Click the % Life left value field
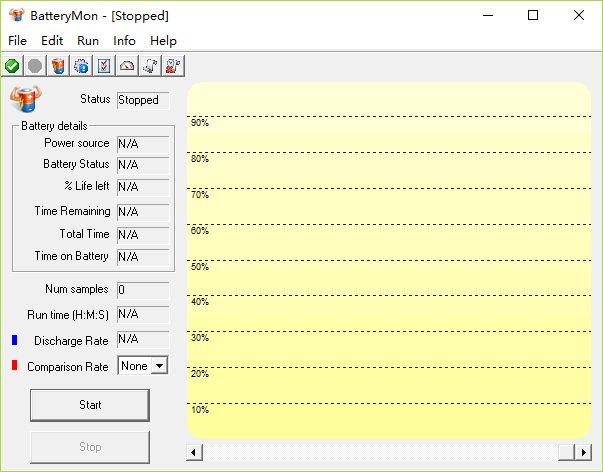The width and height of the screenshot is (603, 472). 143,187
